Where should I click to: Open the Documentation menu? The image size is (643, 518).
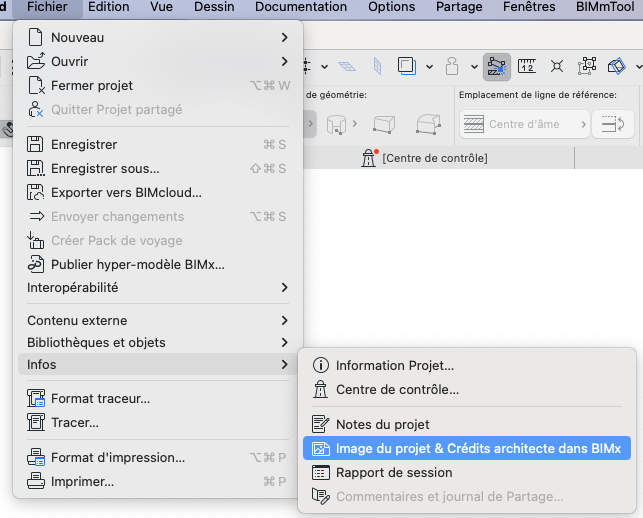click(301, 7)
